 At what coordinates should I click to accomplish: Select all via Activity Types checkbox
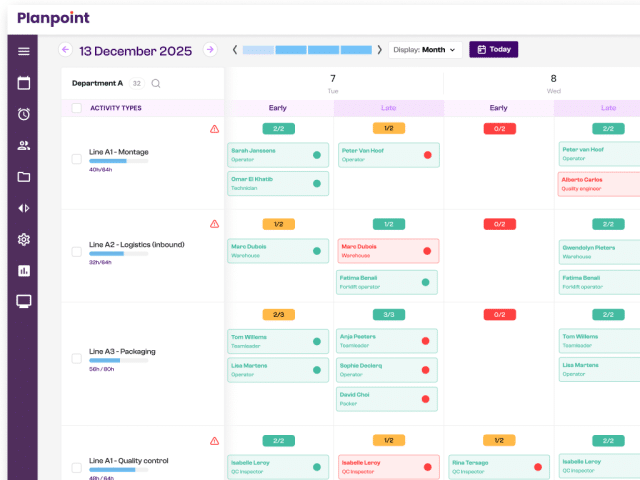(77, 108)
